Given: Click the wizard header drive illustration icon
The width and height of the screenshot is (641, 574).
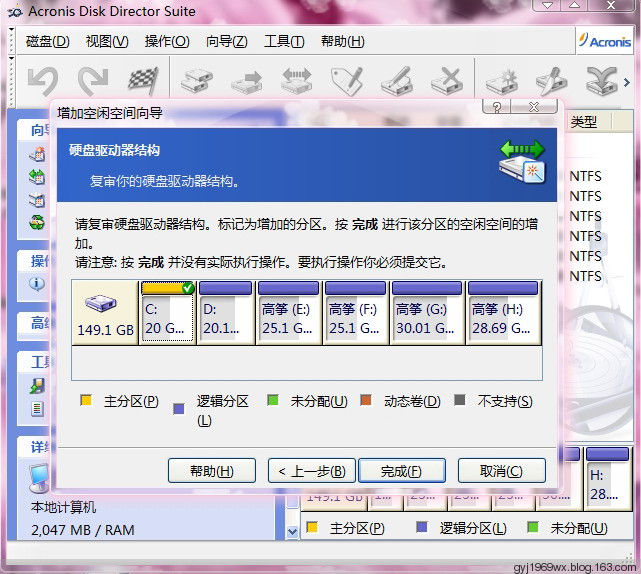Looking at the screenshot, I should (x=522, y=162).
